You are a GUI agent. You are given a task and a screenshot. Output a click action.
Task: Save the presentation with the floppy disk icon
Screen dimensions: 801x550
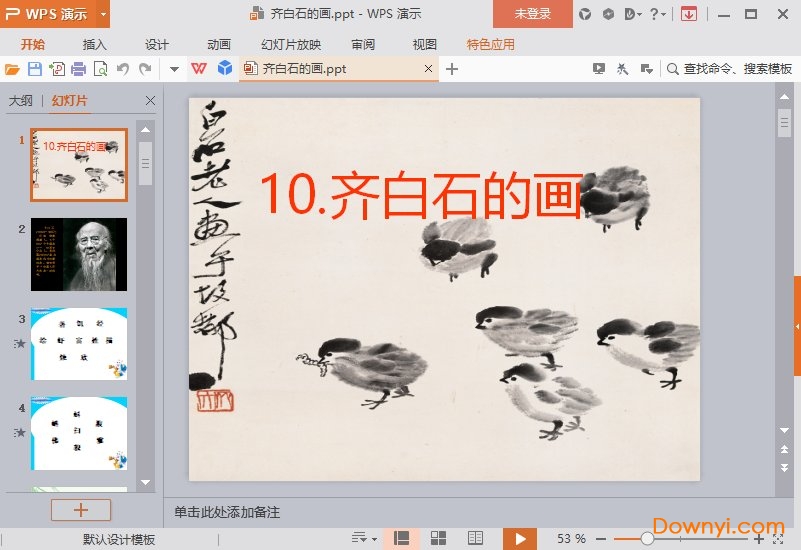click(x=35, y=69)
